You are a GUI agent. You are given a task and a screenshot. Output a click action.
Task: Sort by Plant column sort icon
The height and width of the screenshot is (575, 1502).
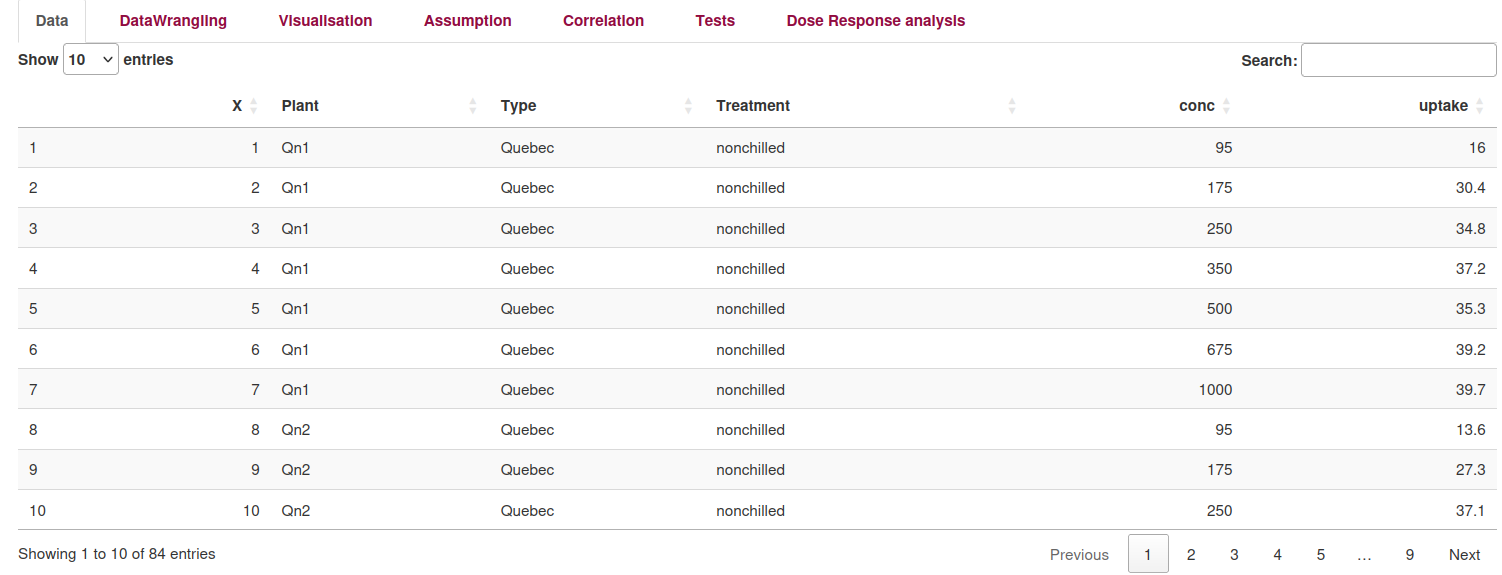473,106
